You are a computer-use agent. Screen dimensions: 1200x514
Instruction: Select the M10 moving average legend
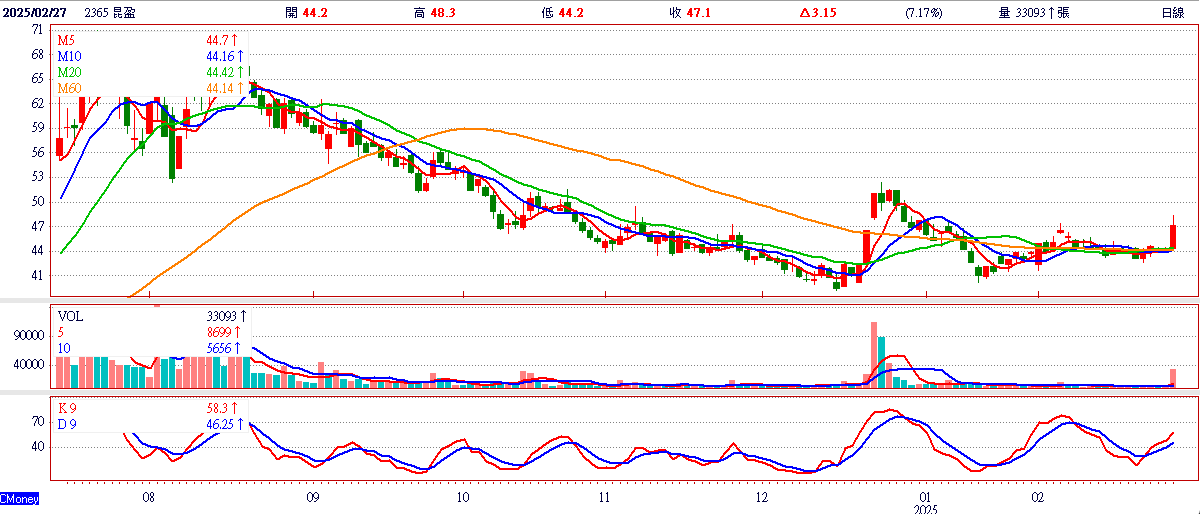[70, 56]
